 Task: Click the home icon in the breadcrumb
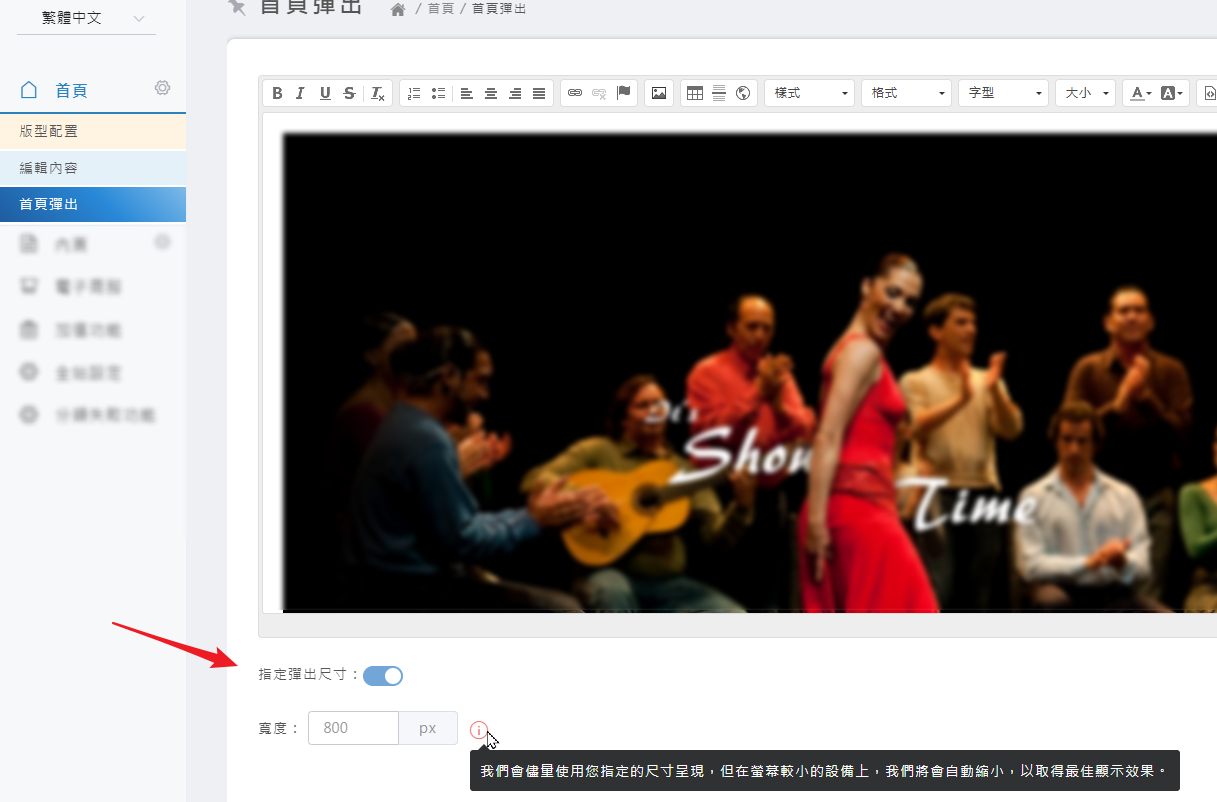[x=398, y=10]
